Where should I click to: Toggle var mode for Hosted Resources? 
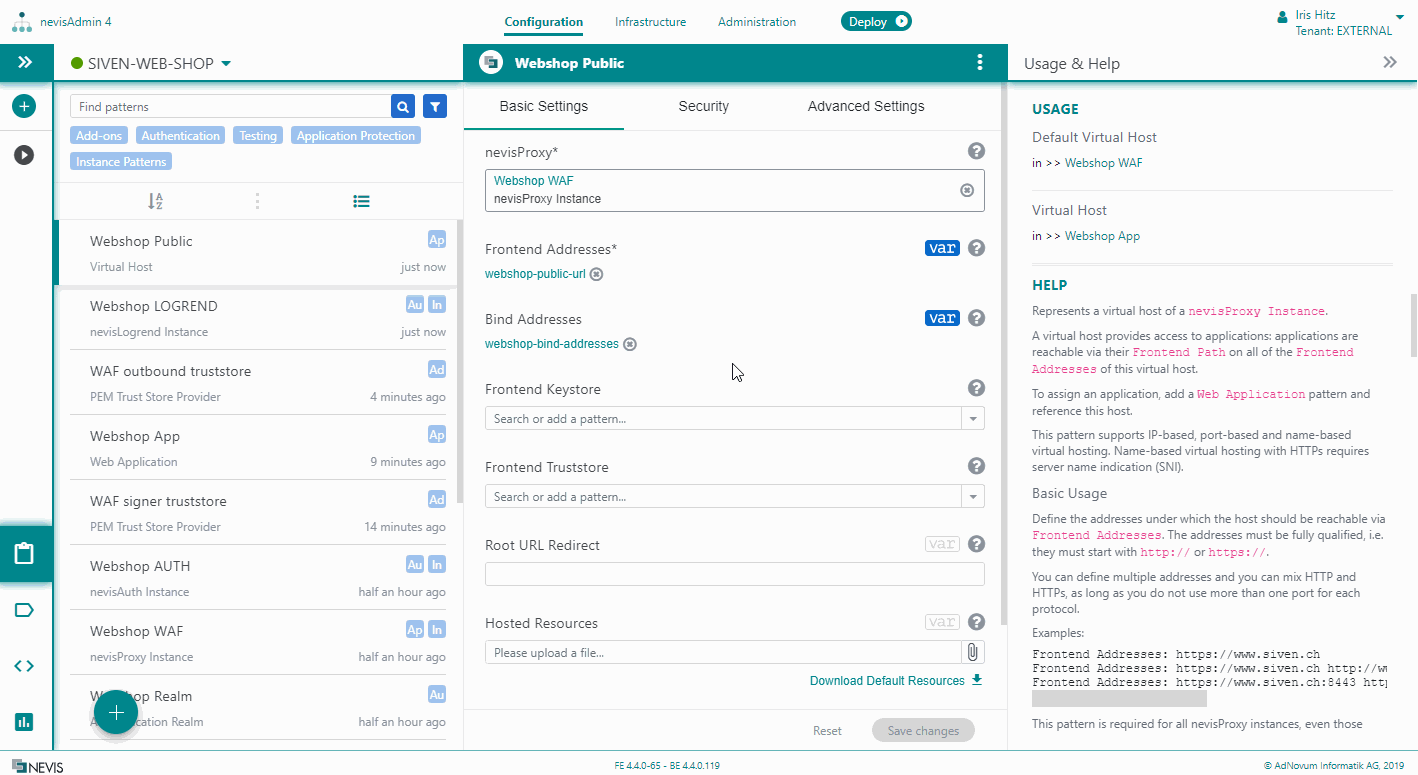[x=941, y=622]
